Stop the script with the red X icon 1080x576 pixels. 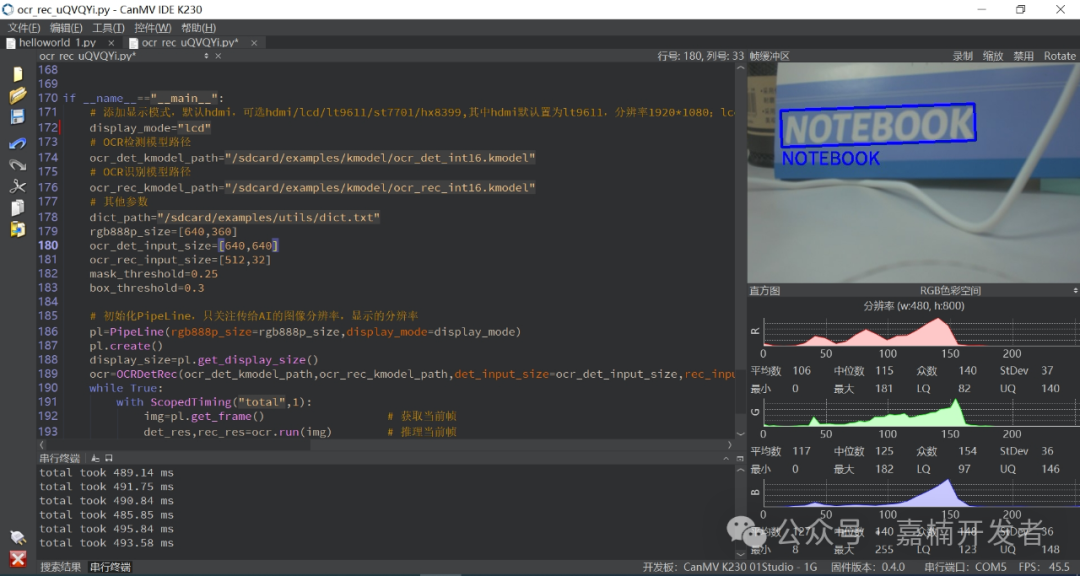tap(17, 558)
